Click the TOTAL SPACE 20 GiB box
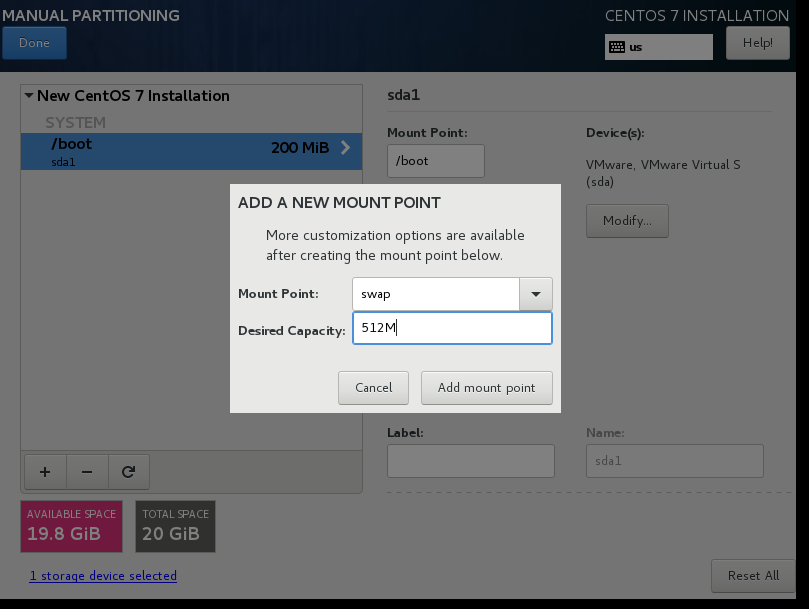809x609 pixels. [175, 526]
